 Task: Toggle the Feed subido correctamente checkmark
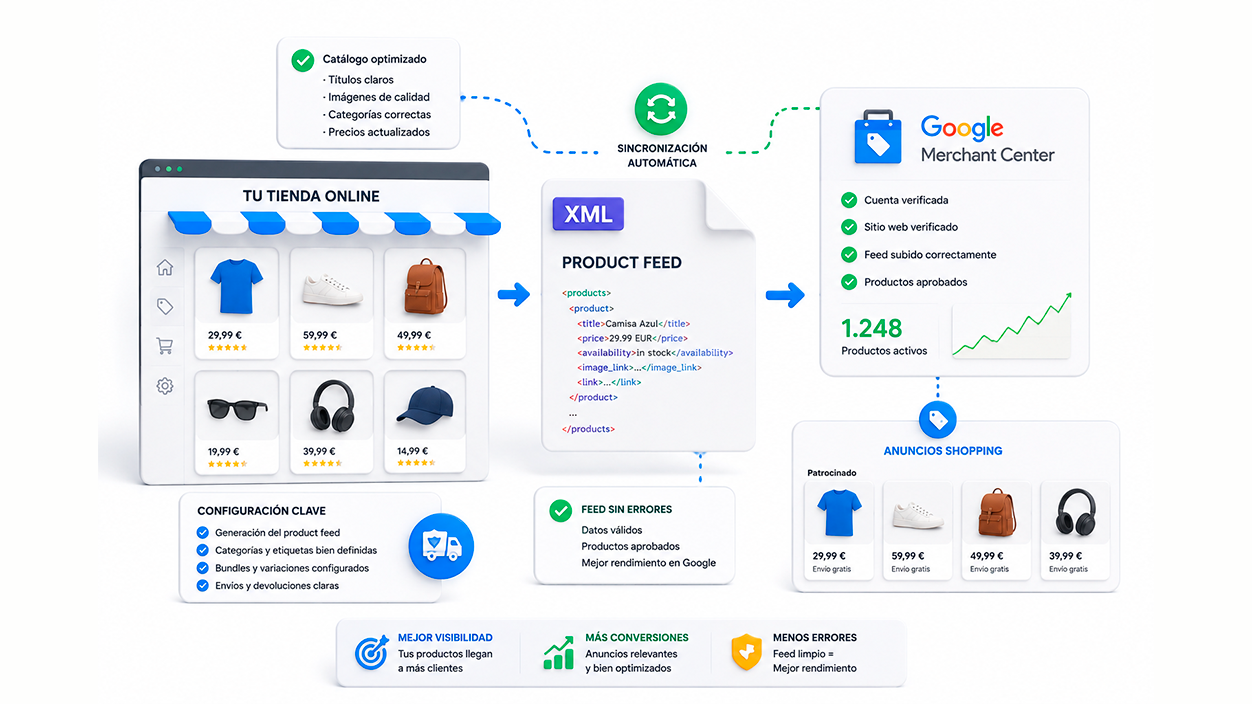(849, 254)
